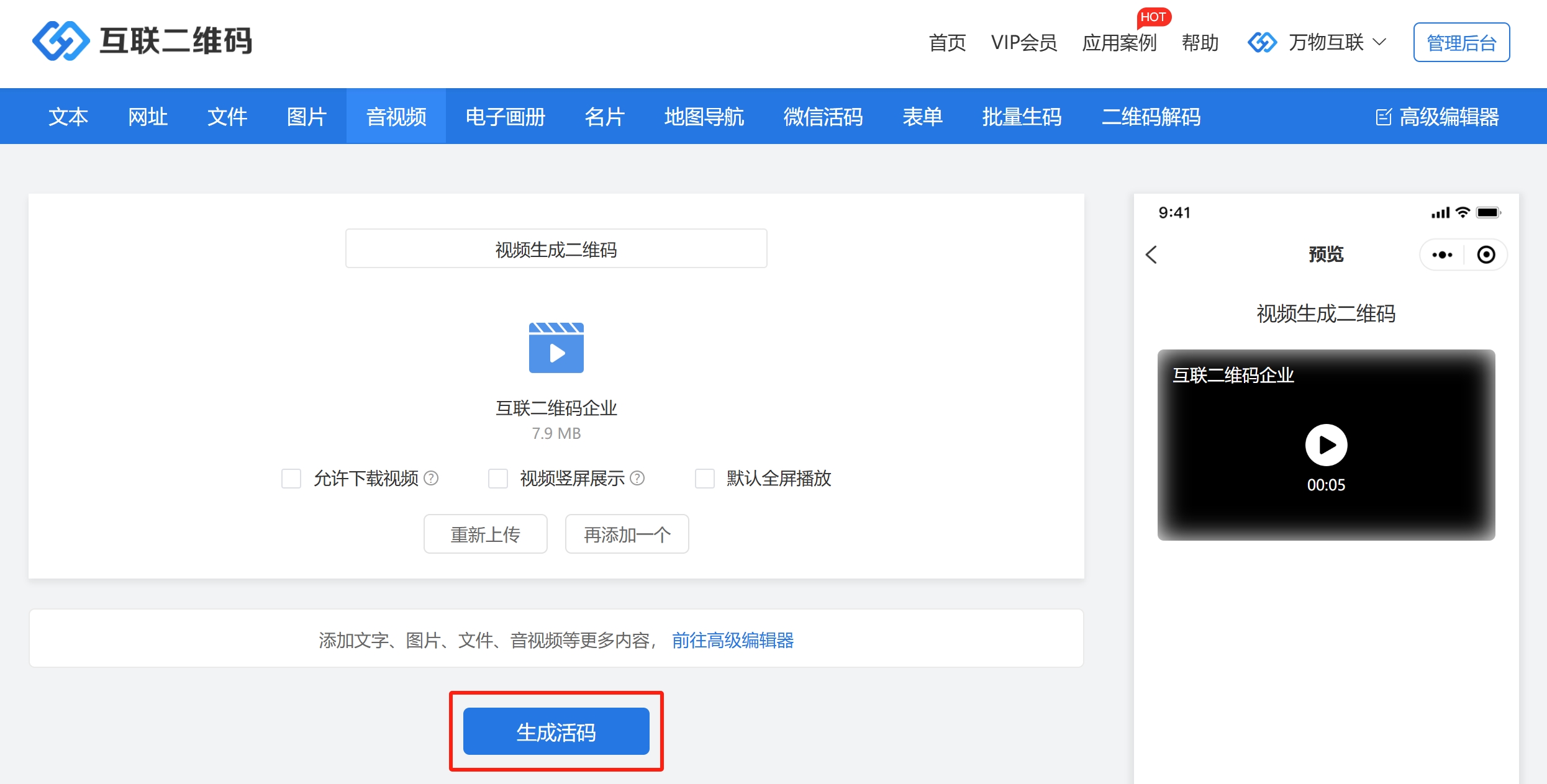Select the 音视频 tab

tap(396, 117)
